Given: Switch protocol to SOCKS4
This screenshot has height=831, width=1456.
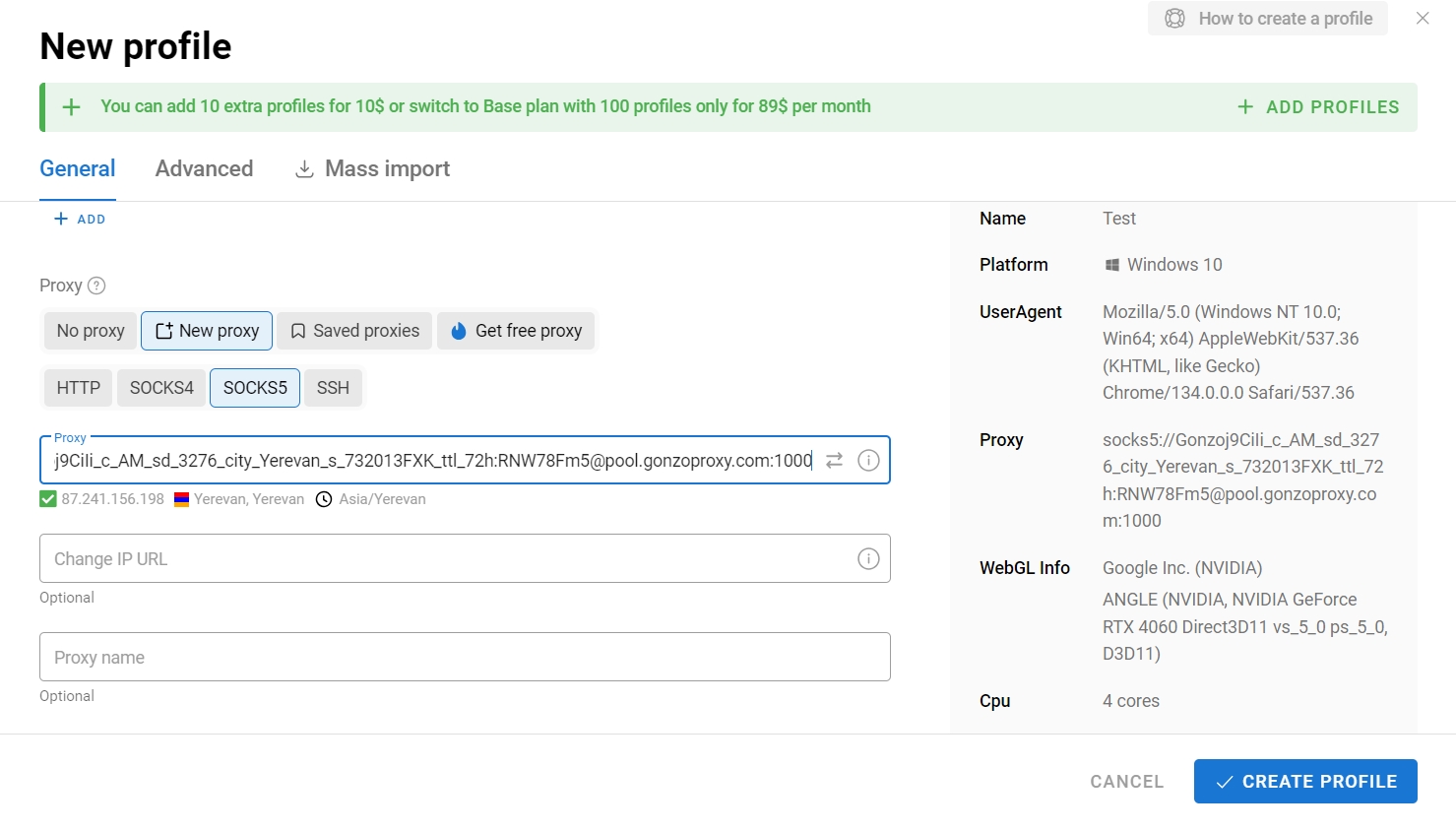Looking at the screenshot, I should point(161,388).
